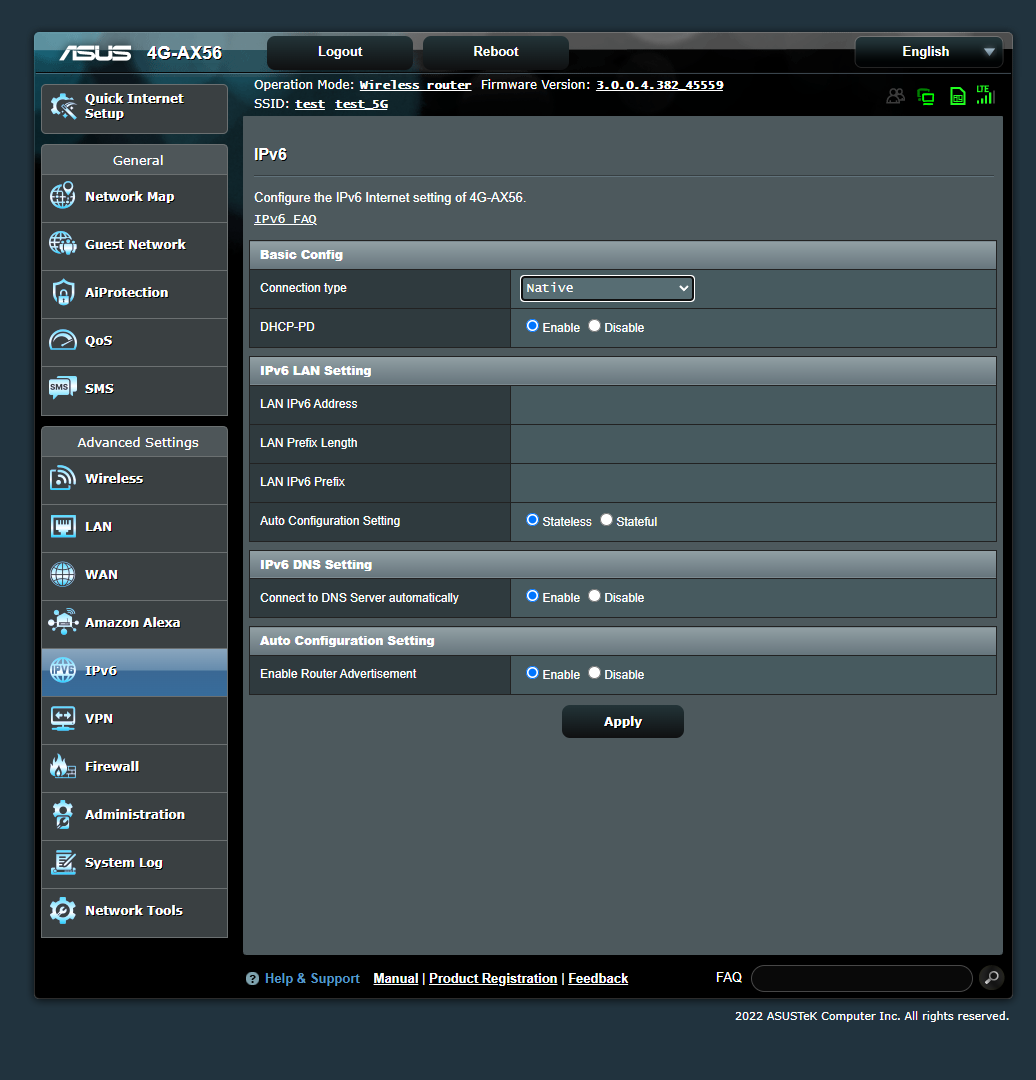
Task: Open Network Tools menu item
Action: pyautogui.click(x=134, y=911)
